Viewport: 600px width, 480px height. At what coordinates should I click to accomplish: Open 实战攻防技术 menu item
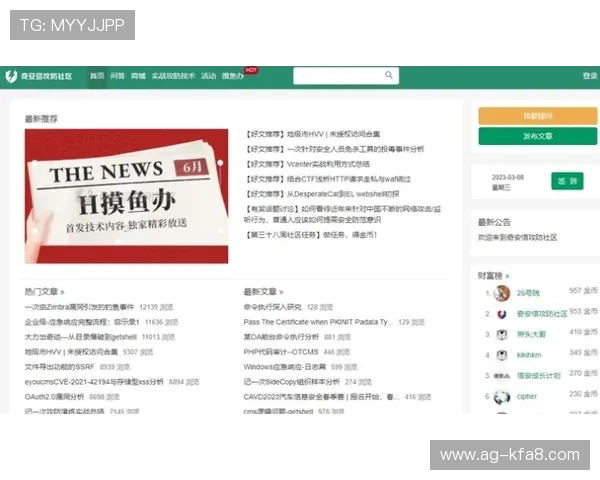173,76
